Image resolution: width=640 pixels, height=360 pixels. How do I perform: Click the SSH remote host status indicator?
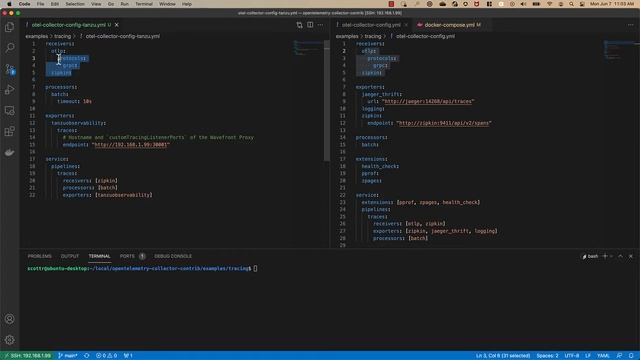pyautogui.click(x=27, y=356)
